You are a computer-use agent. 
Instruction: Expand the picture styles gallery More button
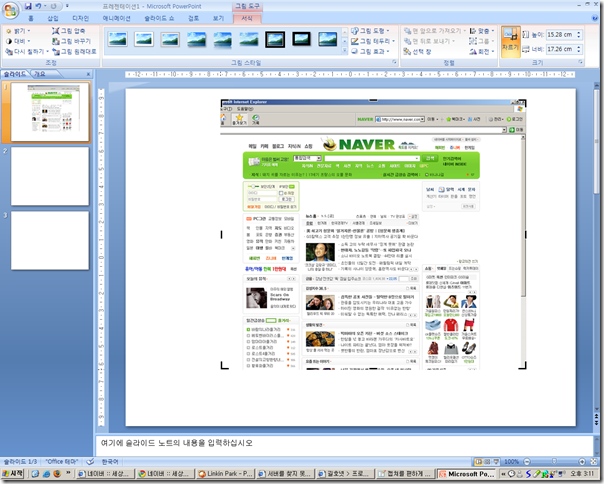pos(345,50)
